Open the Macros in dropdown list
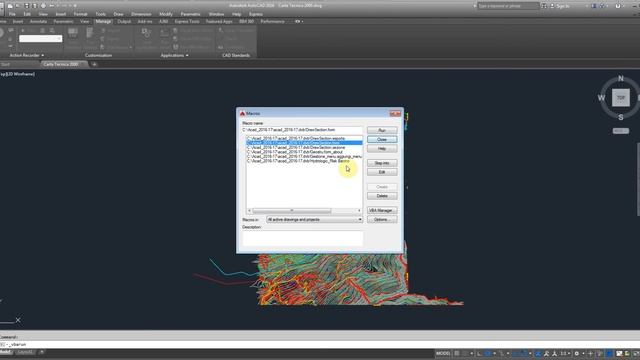The width and height of the screenshot is (640, 360). (x=314, y=220)
